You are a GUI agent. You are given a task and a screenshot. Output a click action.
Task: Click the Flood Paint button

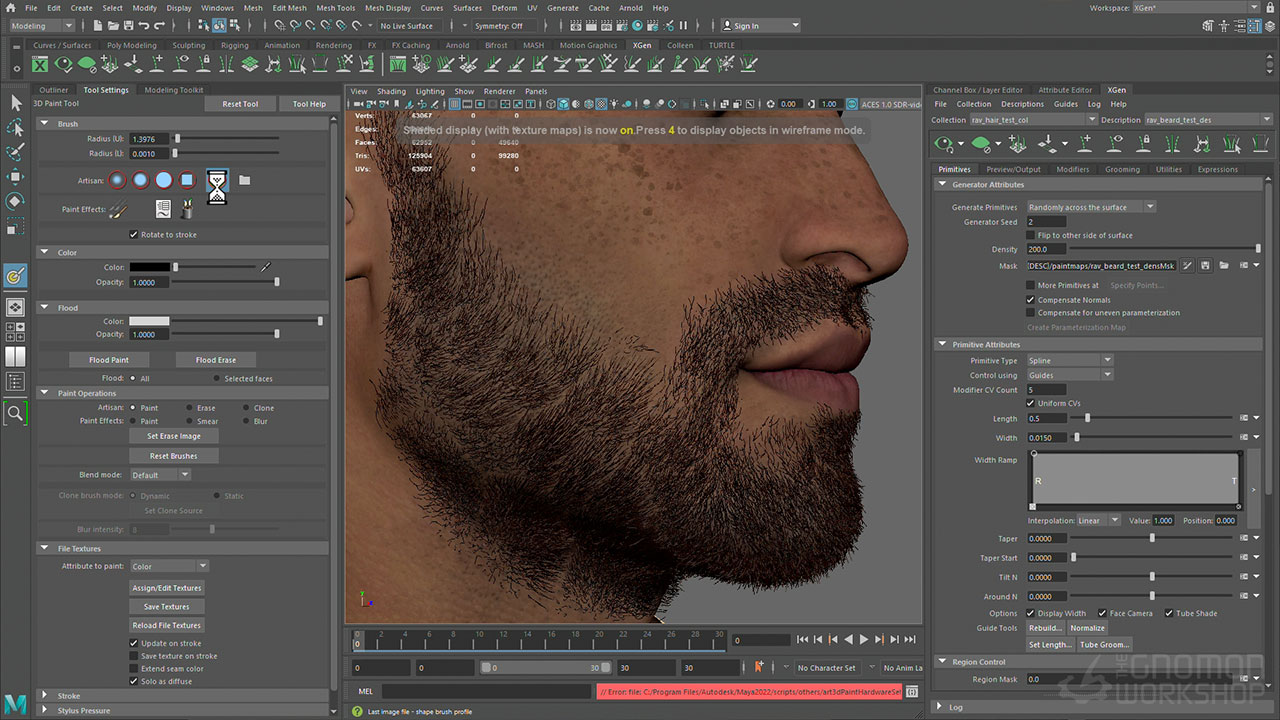[108, 360]
